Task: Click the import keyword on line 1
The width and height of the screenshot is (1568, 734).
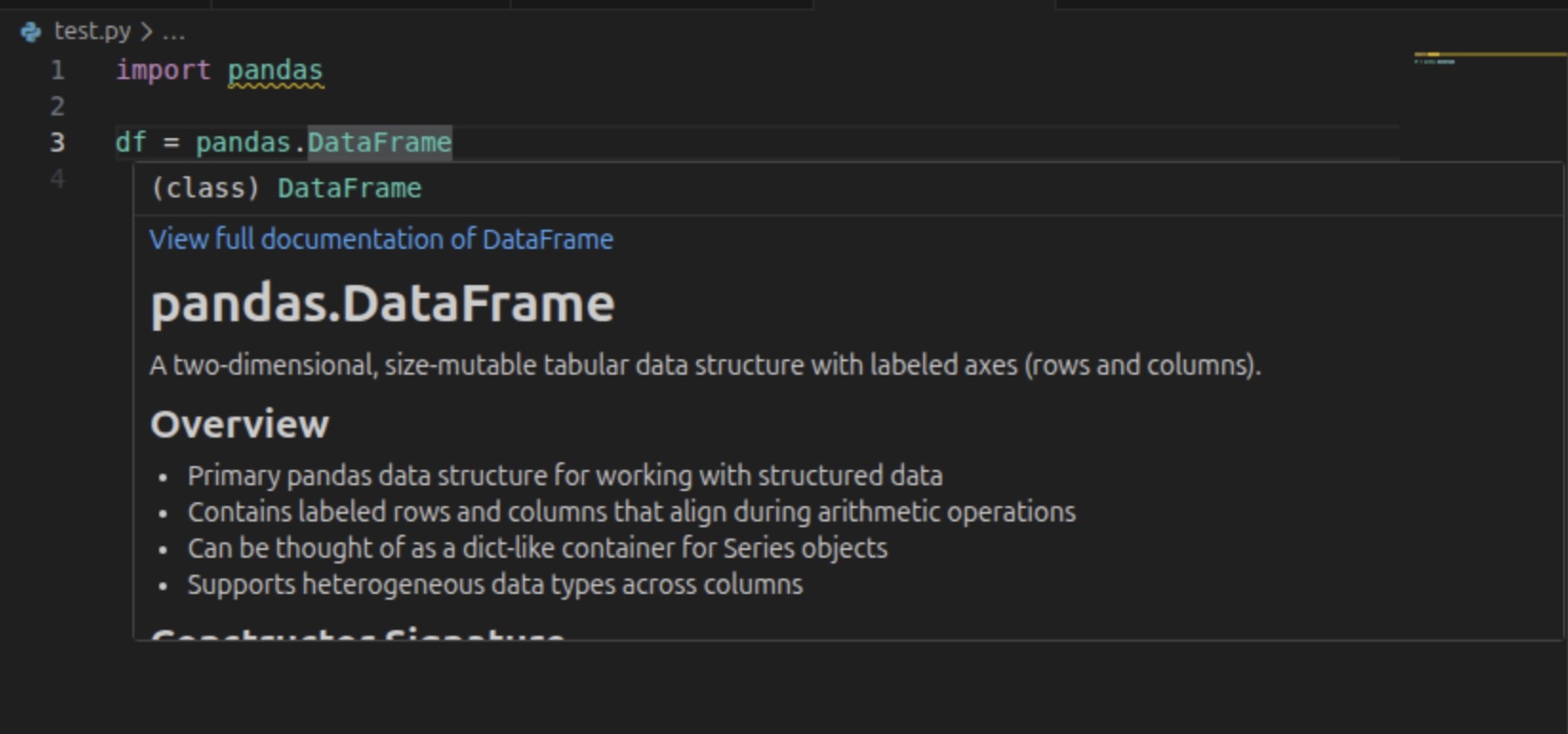Action: pyautogui.click(x=163, y=71)
